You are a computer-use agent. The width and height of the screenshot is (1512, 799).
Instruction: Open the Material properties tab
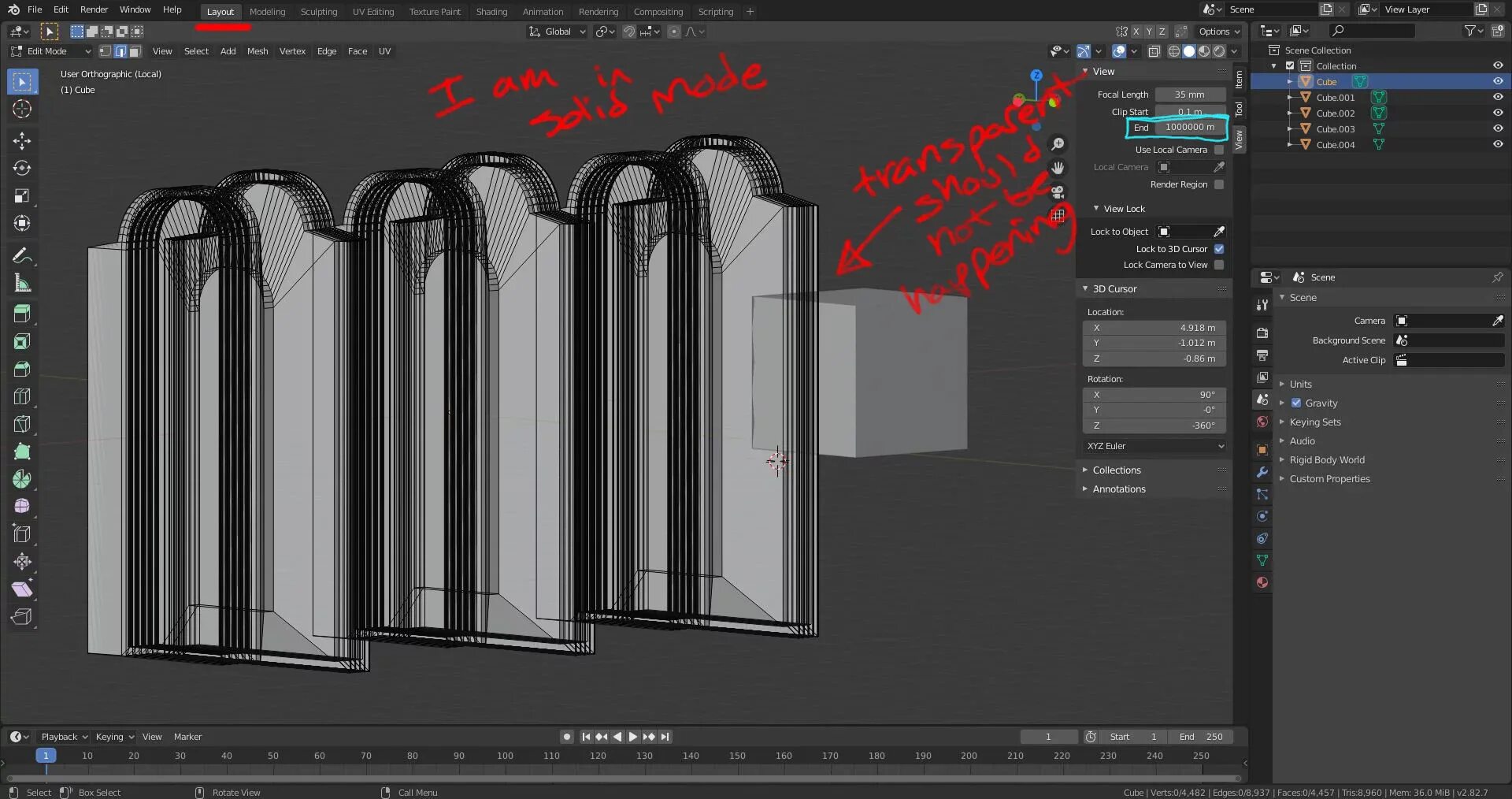pos(1262,582)
